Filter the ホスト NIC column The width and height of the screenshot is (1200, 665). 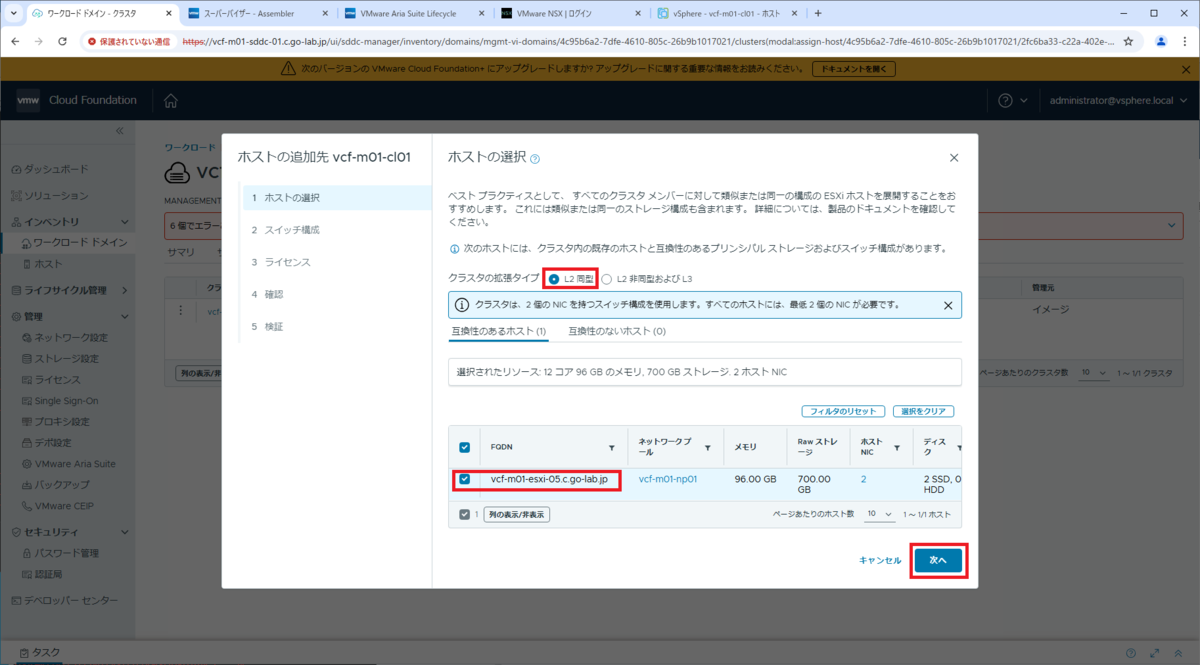pyautogui.click(x=897, y=449)
